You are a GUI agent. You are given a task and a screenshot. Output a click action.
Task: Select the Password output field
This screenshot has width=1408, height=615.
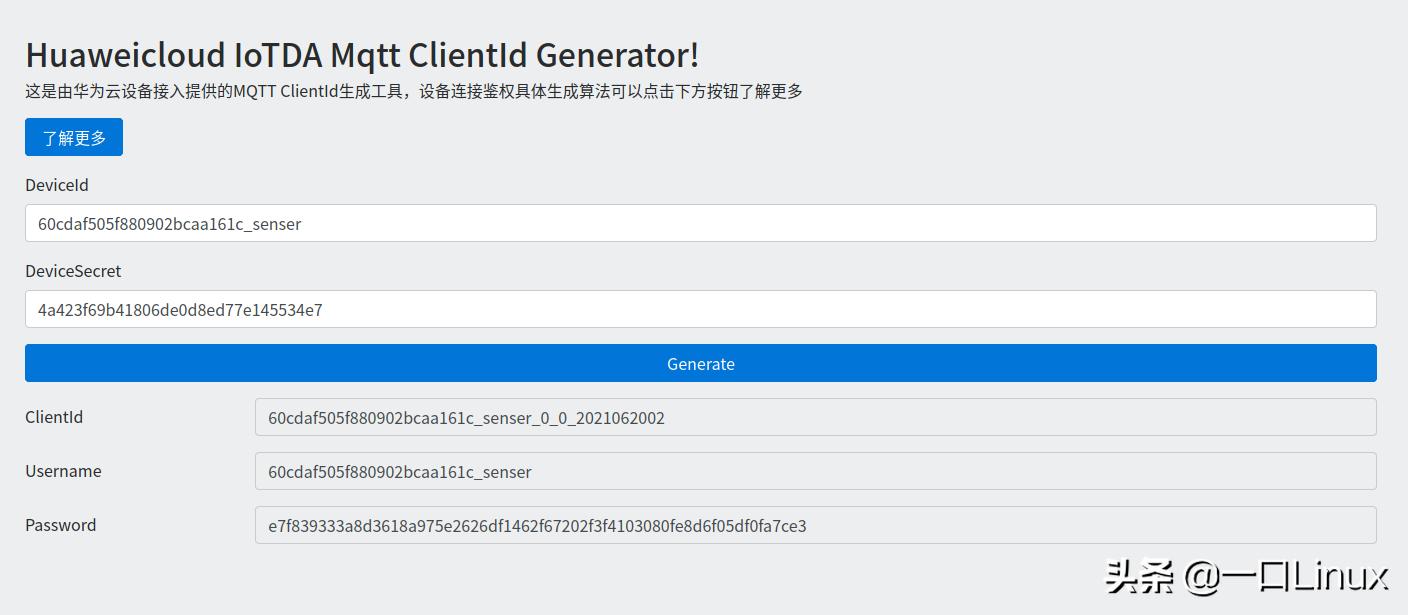tap(815, 525)
